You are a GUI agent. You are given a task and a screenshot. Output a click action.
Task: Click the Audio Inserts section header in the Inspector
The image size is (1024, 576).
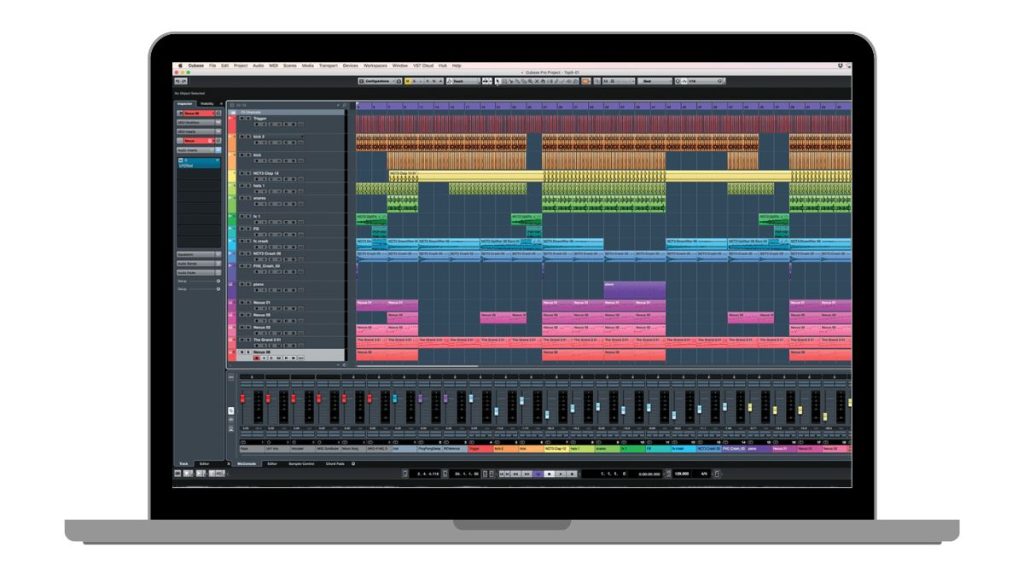tap(199, 150)
